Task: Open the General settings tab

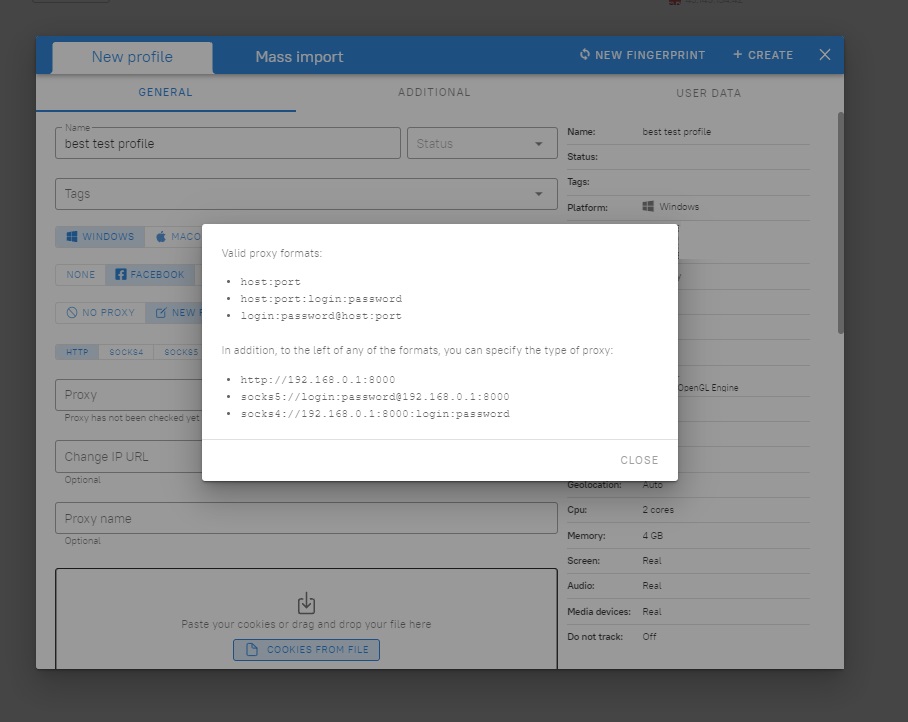Action: (x=166, y=92)
